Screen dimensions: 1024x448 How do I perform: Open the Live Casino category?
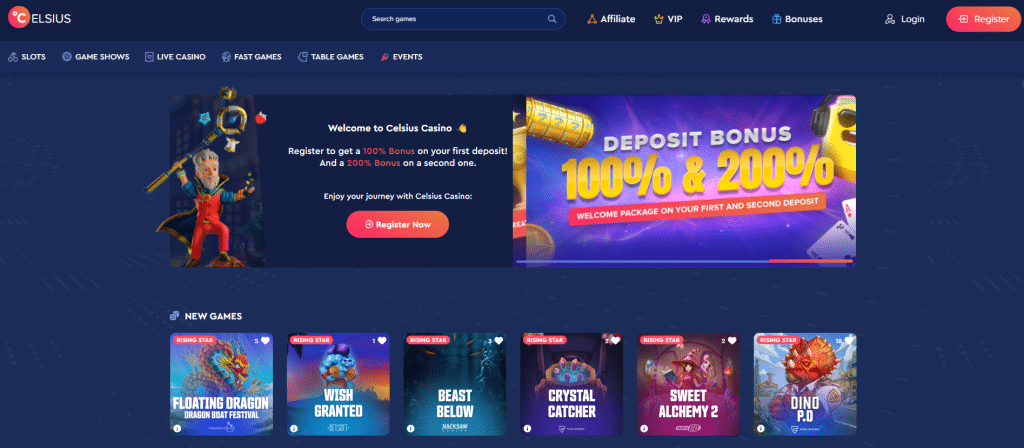175,57
